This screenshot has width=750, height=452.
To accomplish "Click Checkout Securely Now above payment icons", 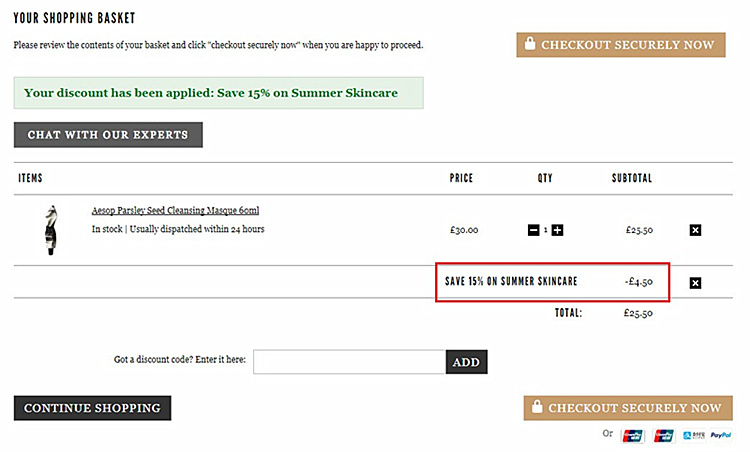I will click(628, 408).
